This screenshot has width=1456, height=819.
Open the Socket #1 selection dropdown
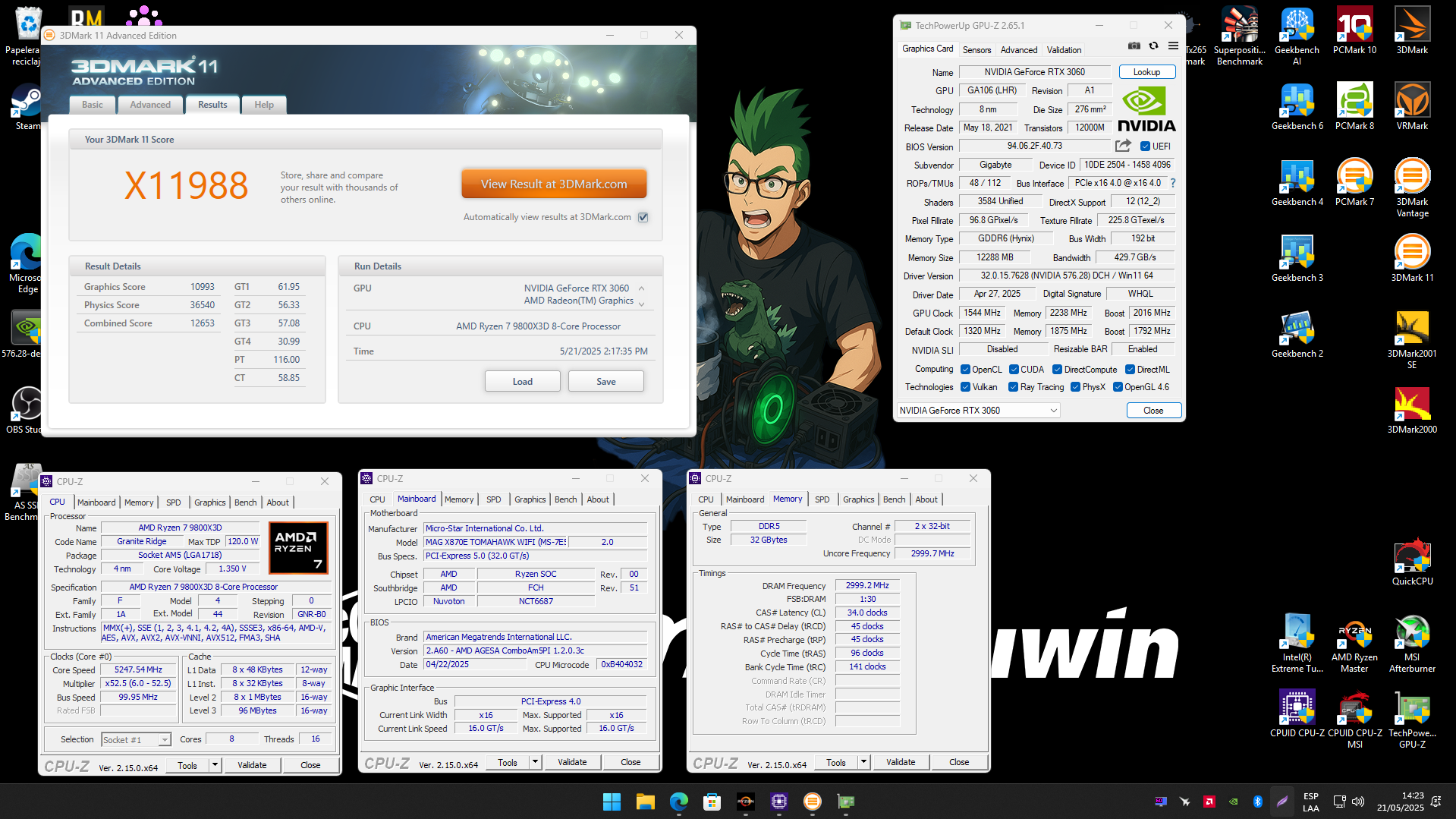136,739
